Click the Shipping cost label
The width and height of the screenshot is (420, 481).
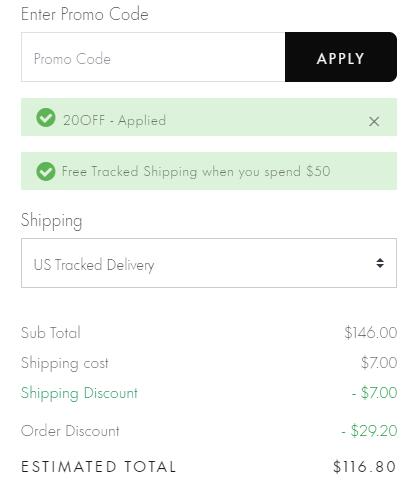click(65, 363)
